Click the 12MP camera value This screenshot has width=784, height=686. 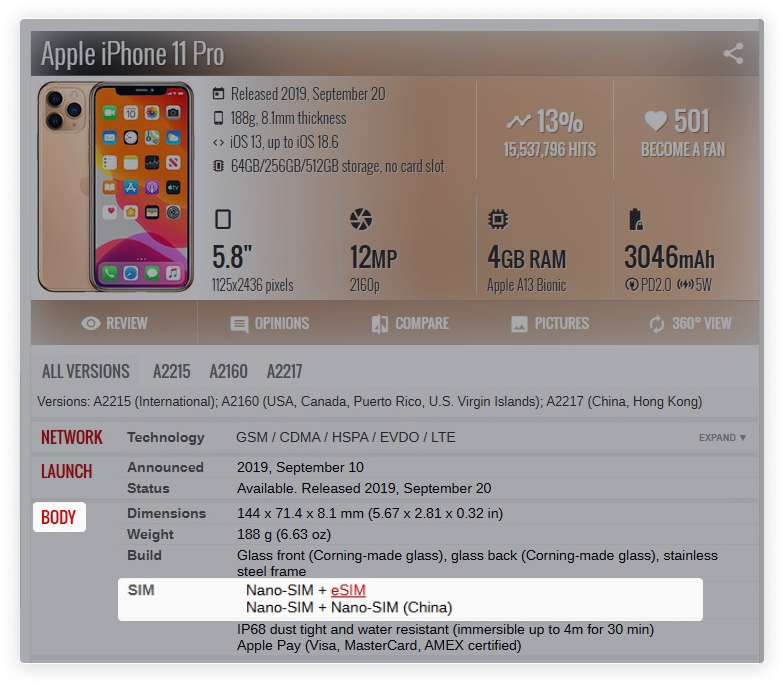pyautogui.click(x=373, y=258)
